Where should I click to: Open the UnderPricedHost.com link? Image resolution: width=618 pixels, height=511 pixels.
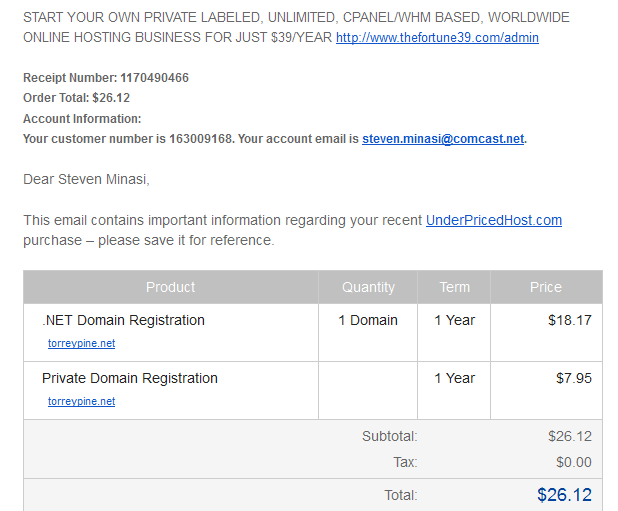tap(494, 220)
